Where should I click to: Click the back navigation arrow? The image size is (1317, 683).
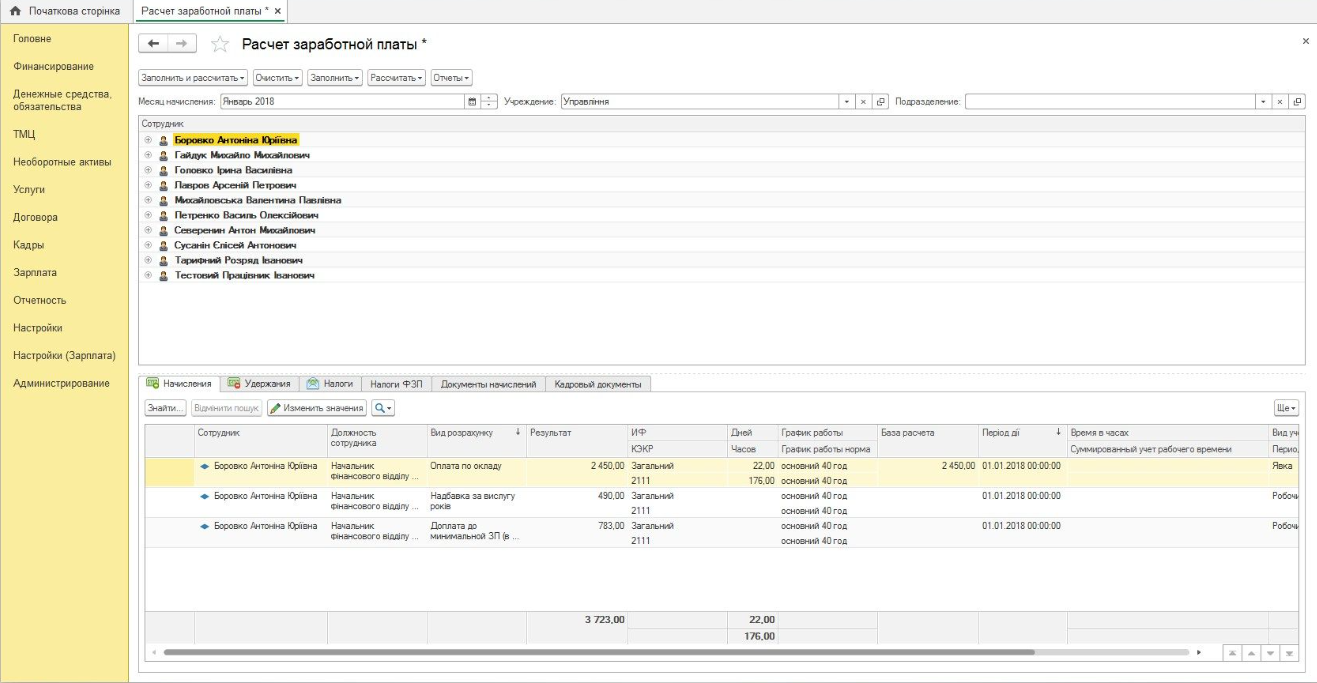point(154,44)
